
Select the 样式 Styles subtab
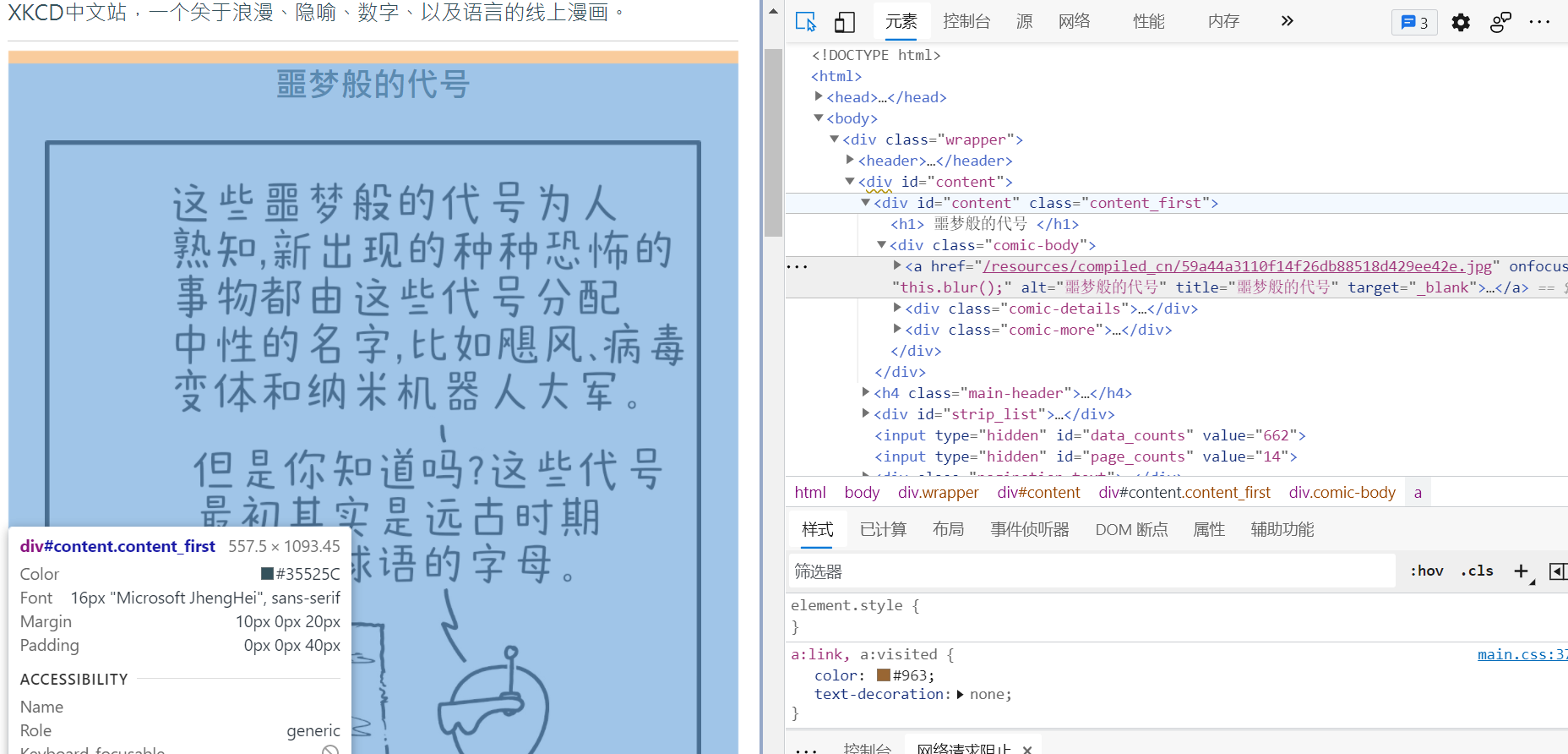click(x=818, y=530)
